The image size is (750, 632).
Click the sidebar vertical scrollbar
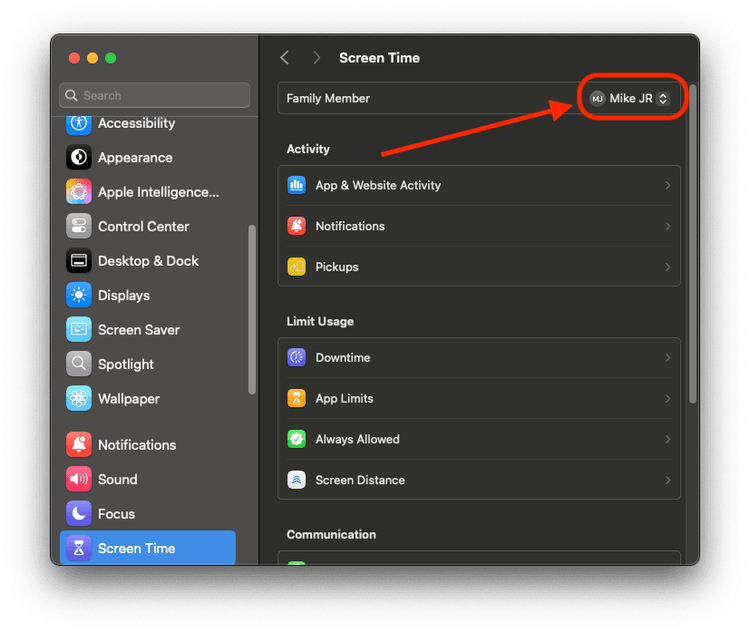point(252,310)
